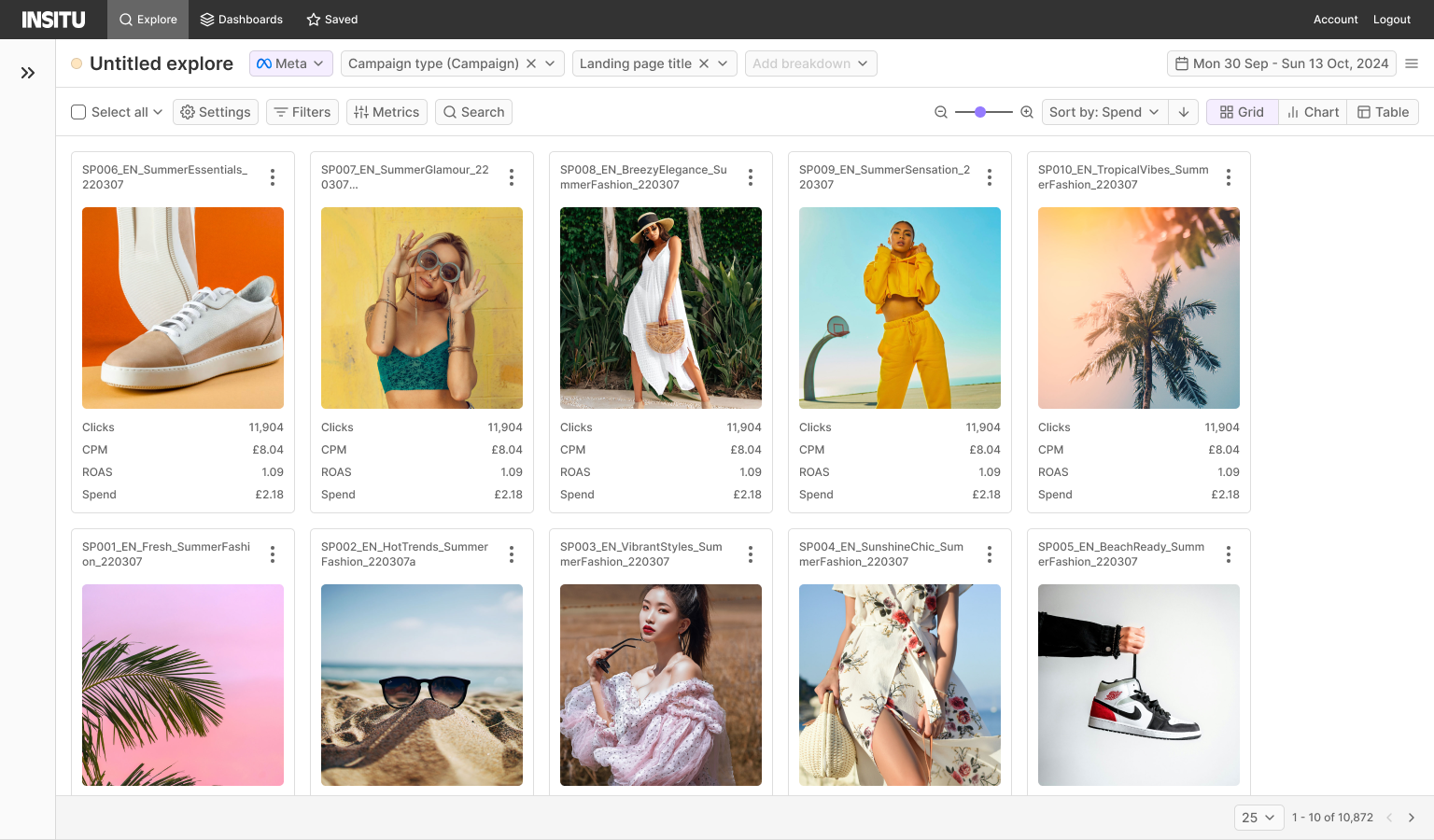The height and width of the screenshot is (840, 1434).
Task: Open the Add breakdown dropdown
Action: click(810, 63)
